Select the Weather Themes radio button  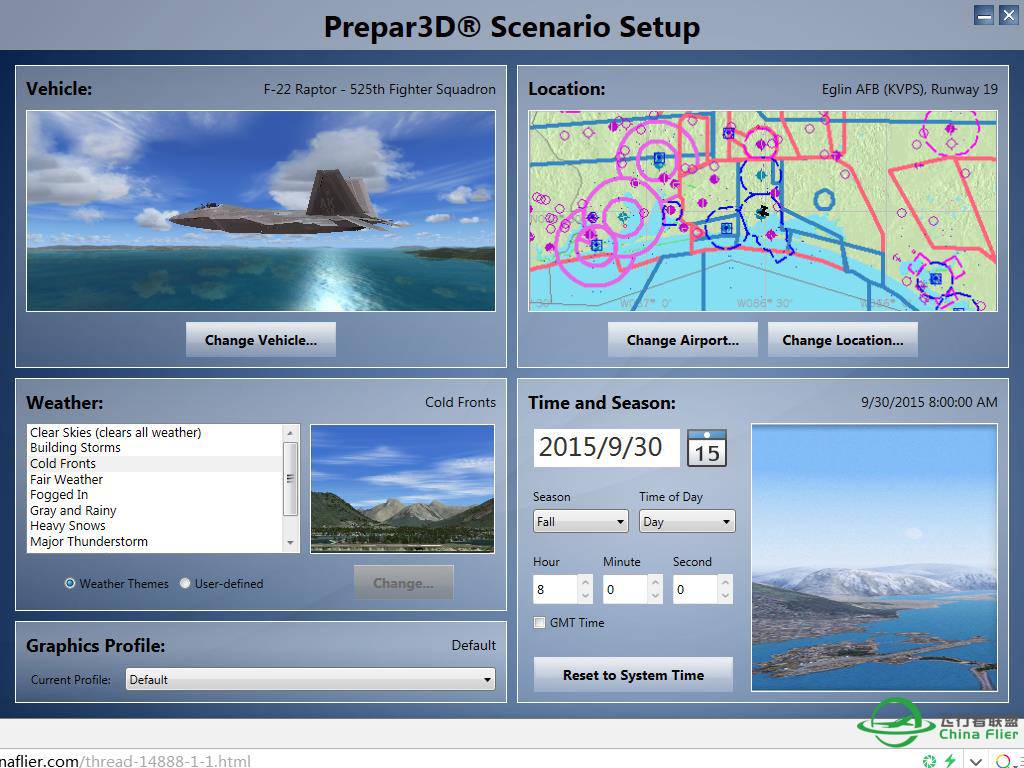[70, 583]
